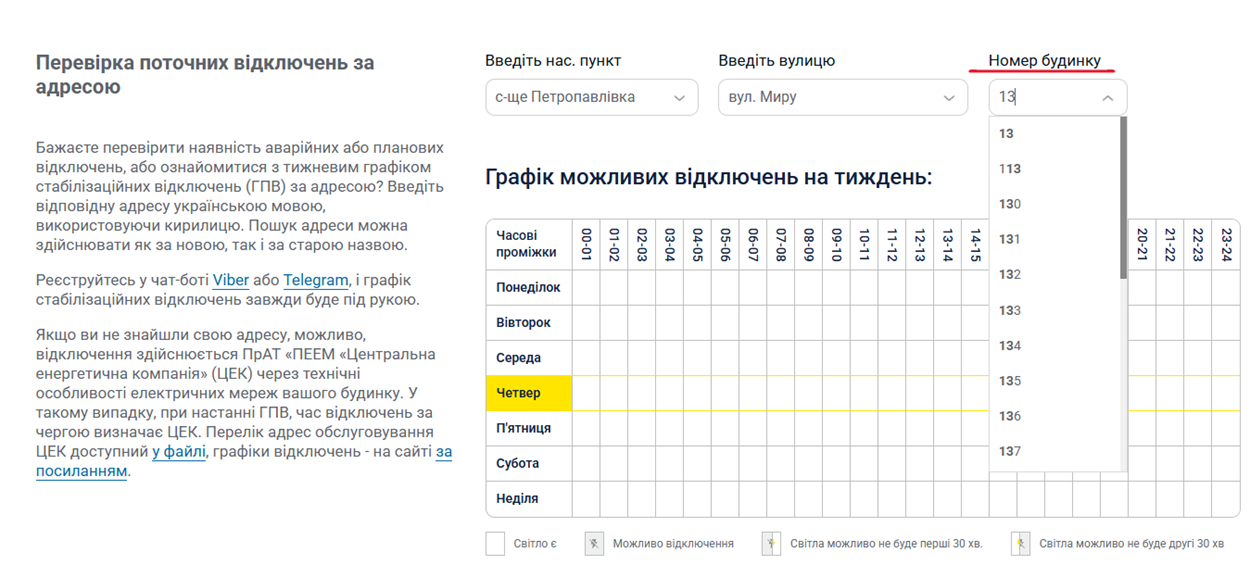Click the dropdown list scrollbar
The width and height of the screenshot is (1250, 565).
[1123, 200]
